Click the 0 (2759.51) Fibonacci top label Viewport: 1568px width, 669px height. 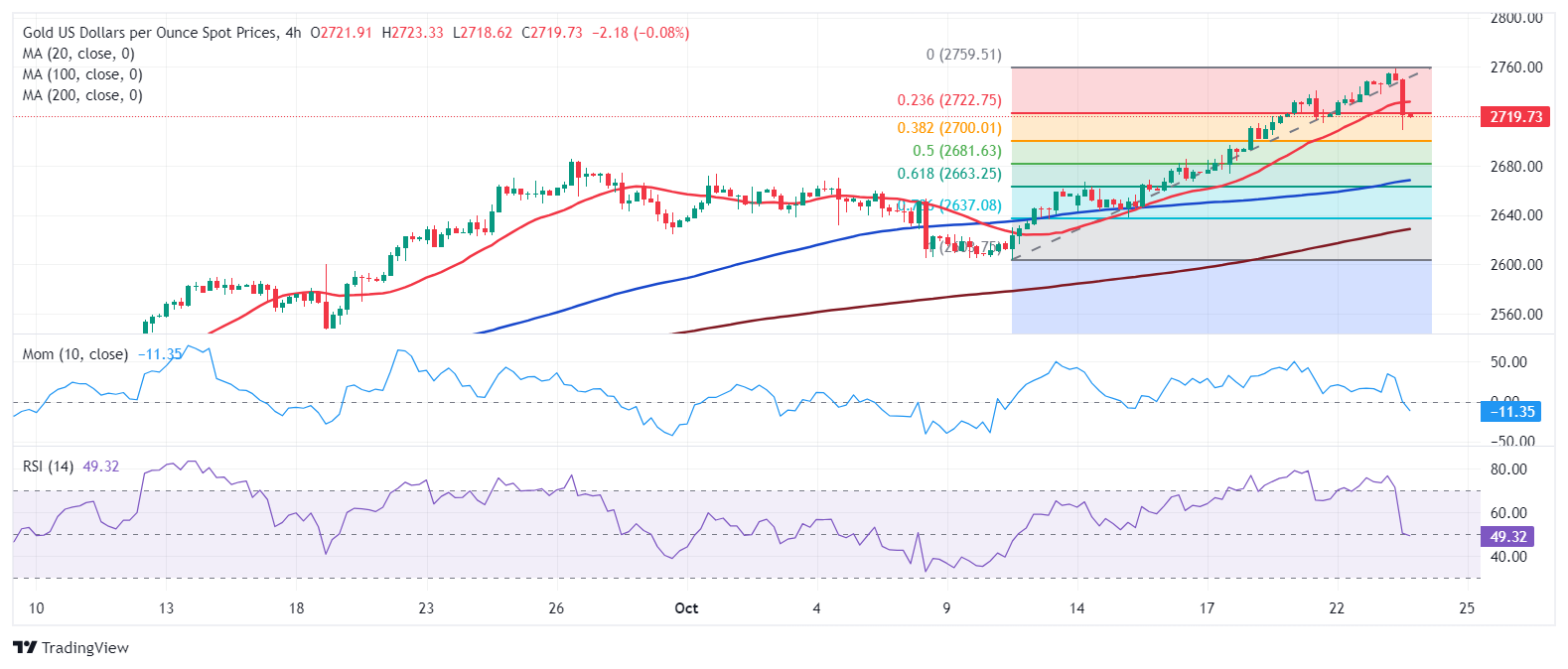[964, 55]
